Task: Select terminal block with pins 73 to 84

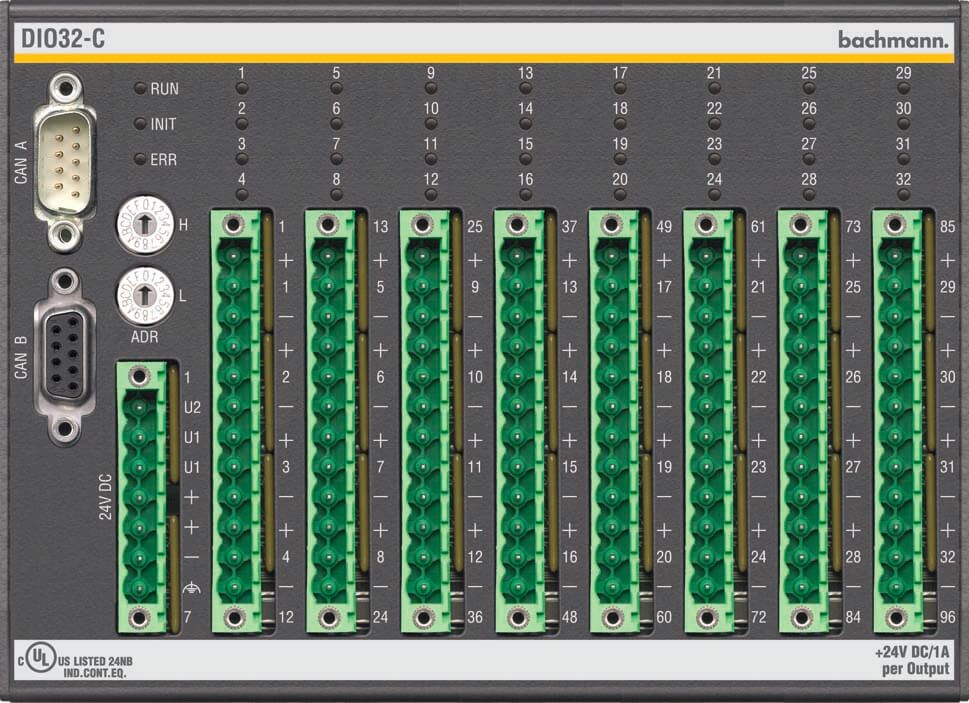Action: pyautogui.click(x=803, y=421)
